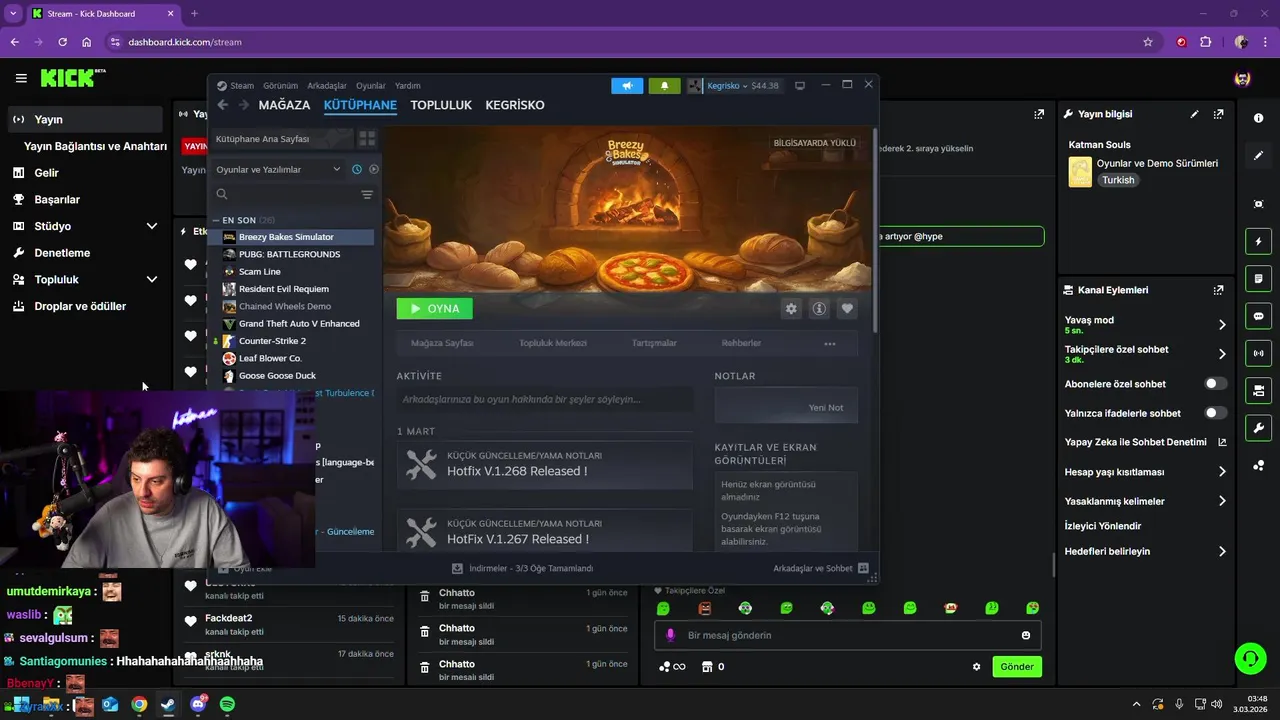Toggle Yalnızca ifadelerle sohbet switch
Image resolution: width=1280 pixels, height=720 pixels.
coord(1215,413)
